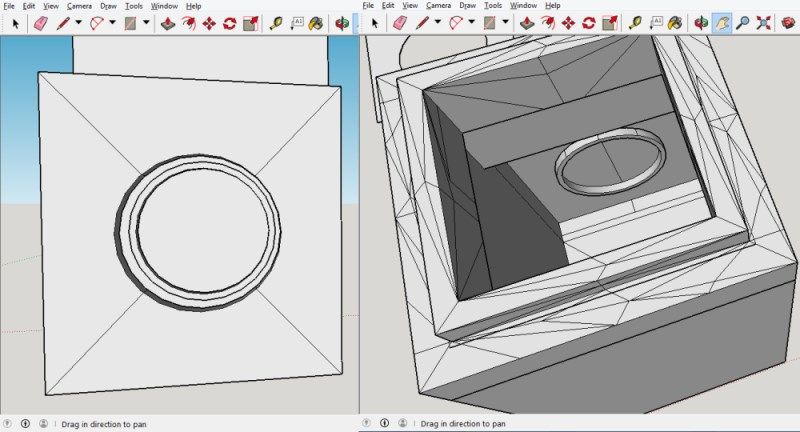The image size is (800, 432).
Task: Open Paint Bucket tool in right window
Action: (676, 23)
